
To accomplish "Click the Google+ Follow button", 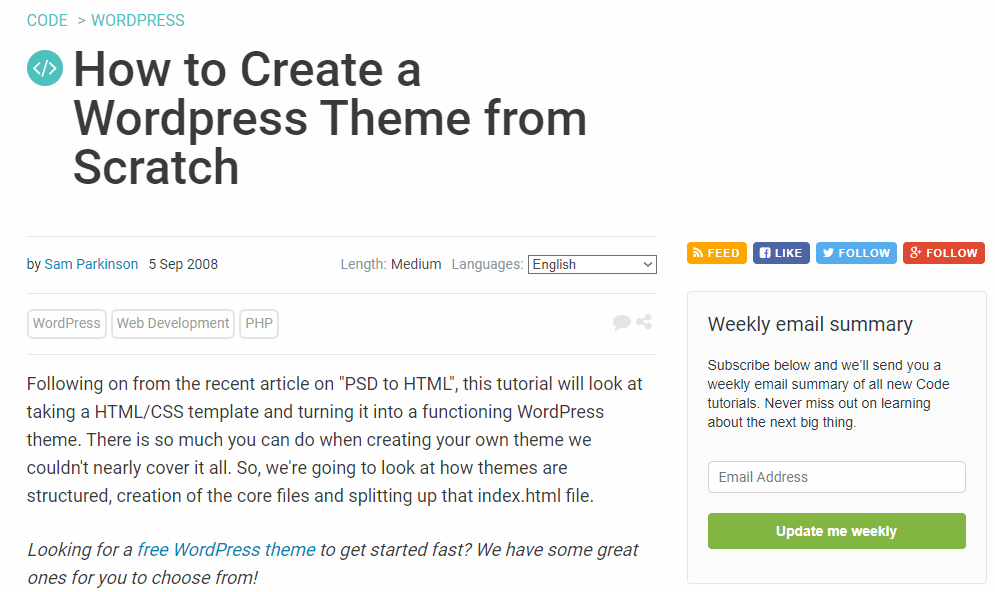I will pyautogui.click(x=943, y=253).
